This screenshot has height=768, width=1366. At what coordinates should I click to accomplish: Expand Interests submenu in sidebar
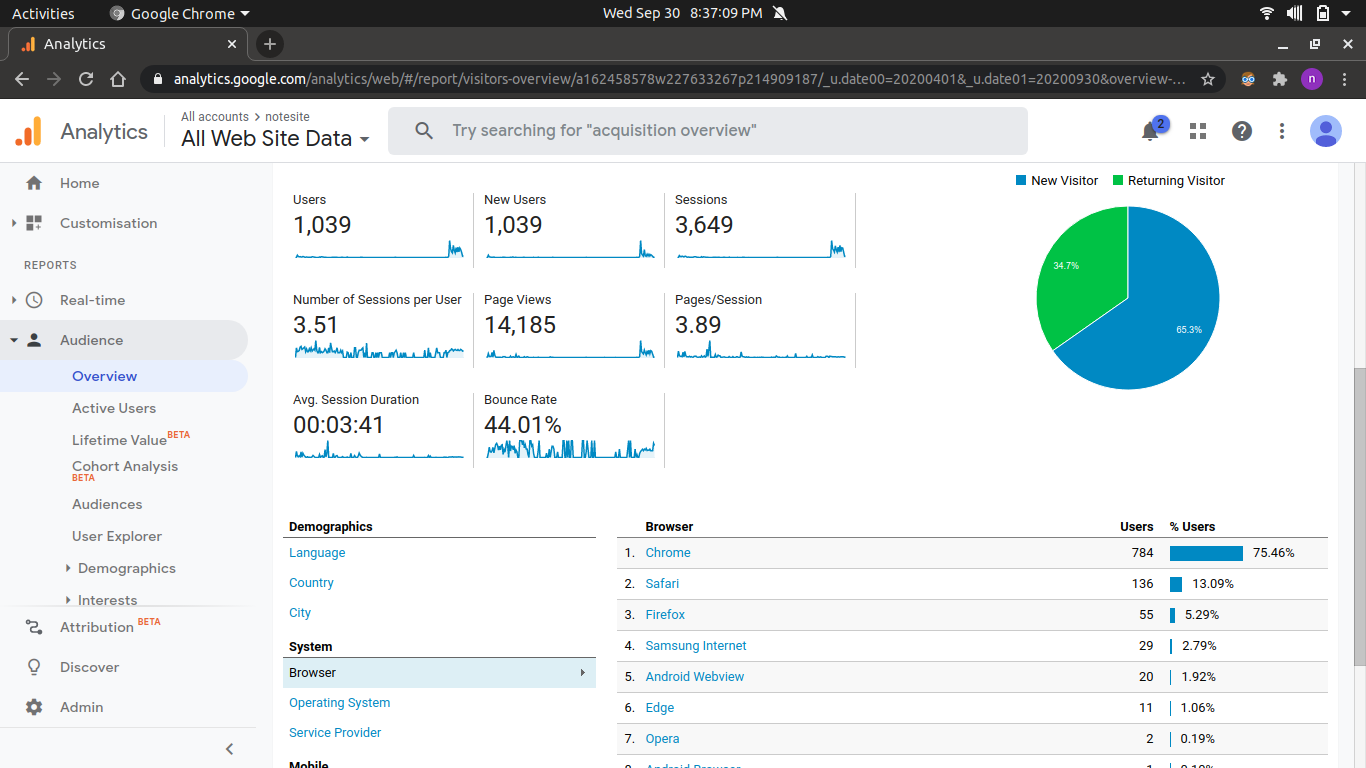(x=68, y=600)
